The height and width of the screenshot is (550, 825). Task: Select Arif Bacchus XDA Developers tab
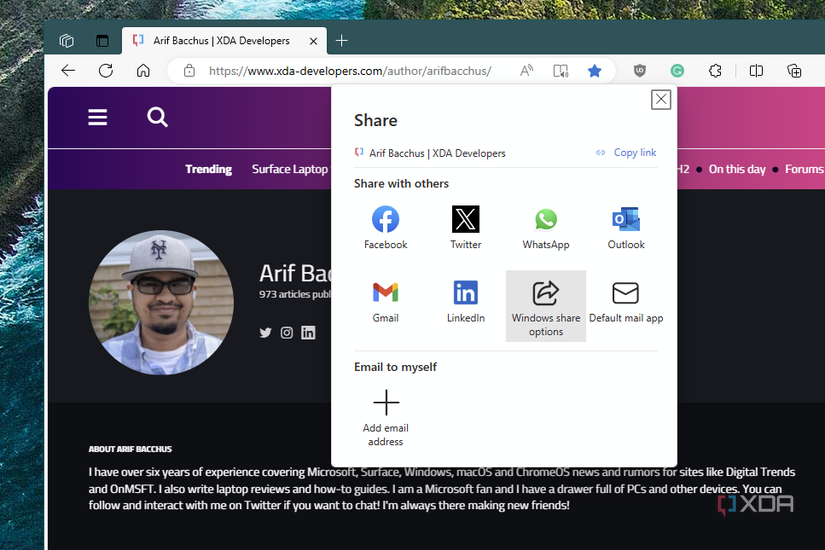tap(221, 41)
